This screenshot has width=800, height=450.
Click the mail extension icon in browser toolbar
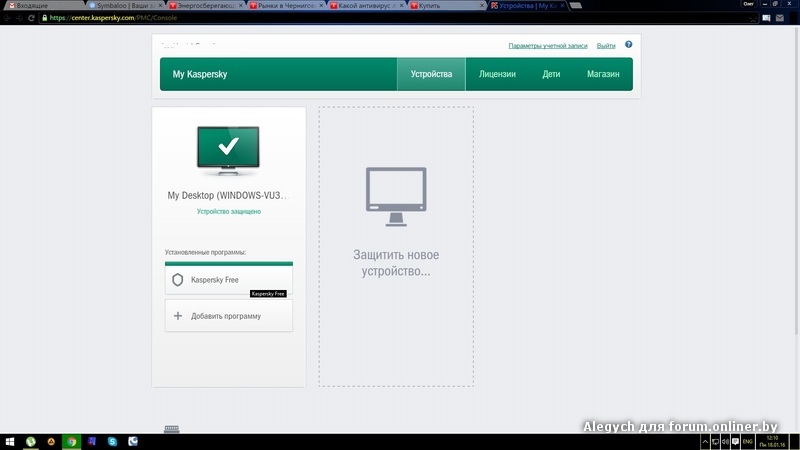[x=780, y=18]
